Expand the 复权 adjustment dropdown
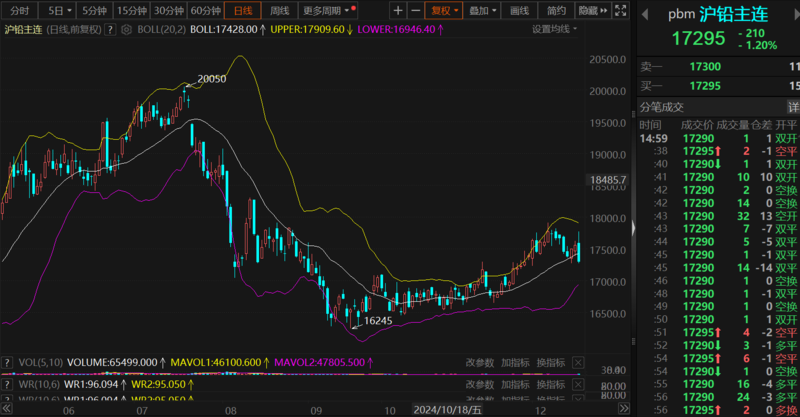 442,10
